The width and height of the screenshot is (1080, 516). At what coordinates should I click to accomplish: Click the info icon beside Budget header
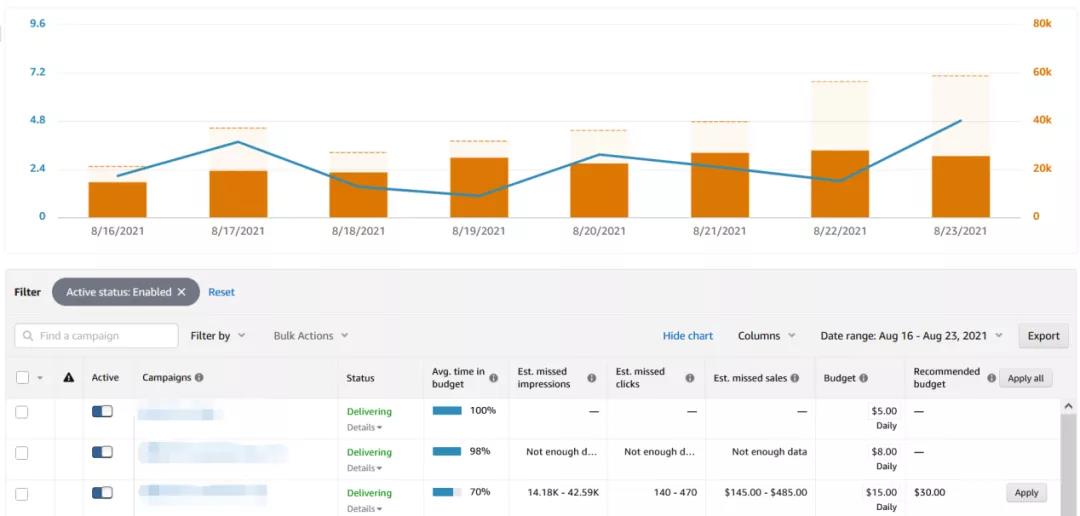pyautogui.click(x=863, y=378)
